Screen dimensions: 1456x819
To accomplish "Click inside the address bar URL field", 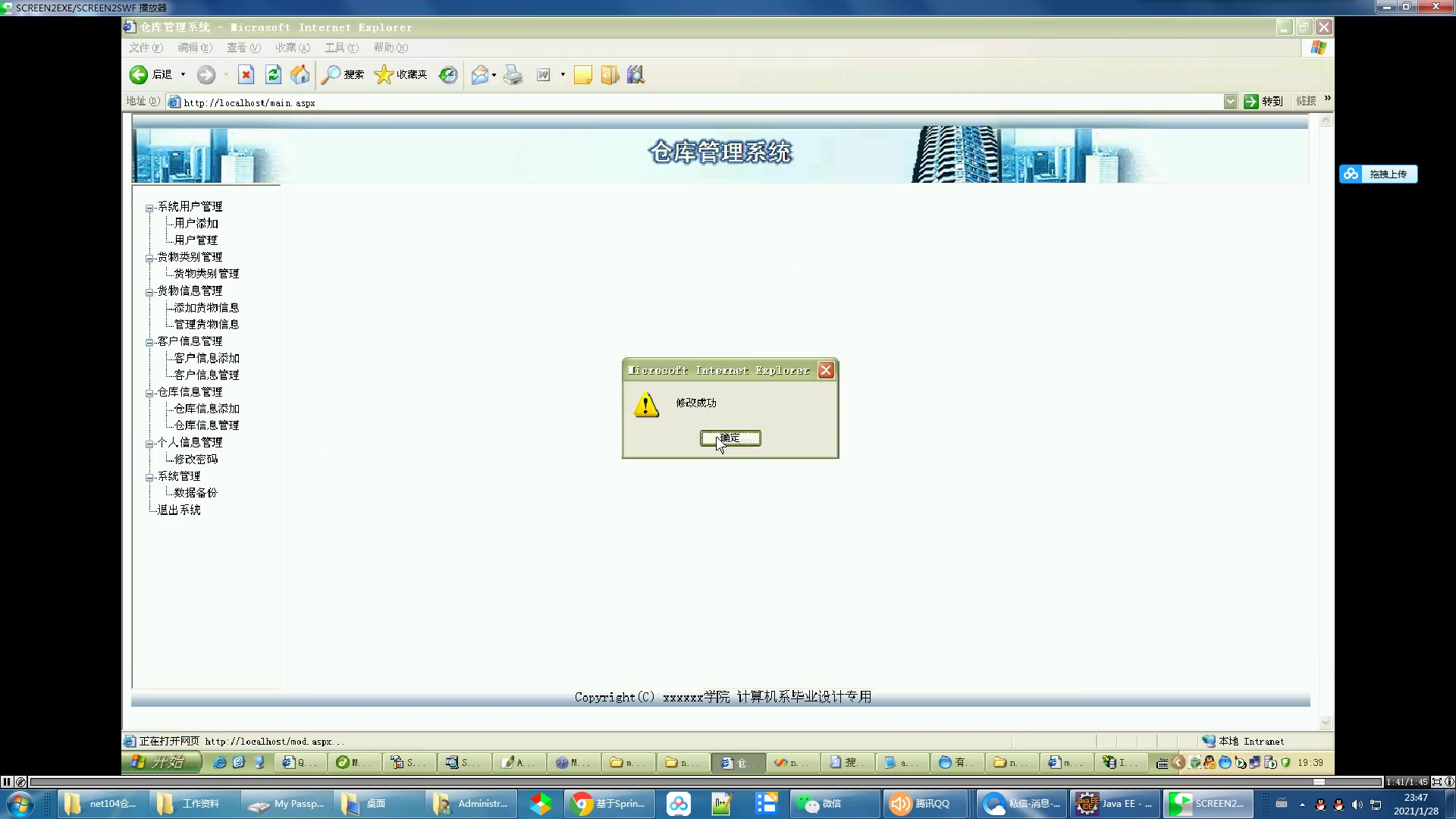I will (x=379, y=102).
